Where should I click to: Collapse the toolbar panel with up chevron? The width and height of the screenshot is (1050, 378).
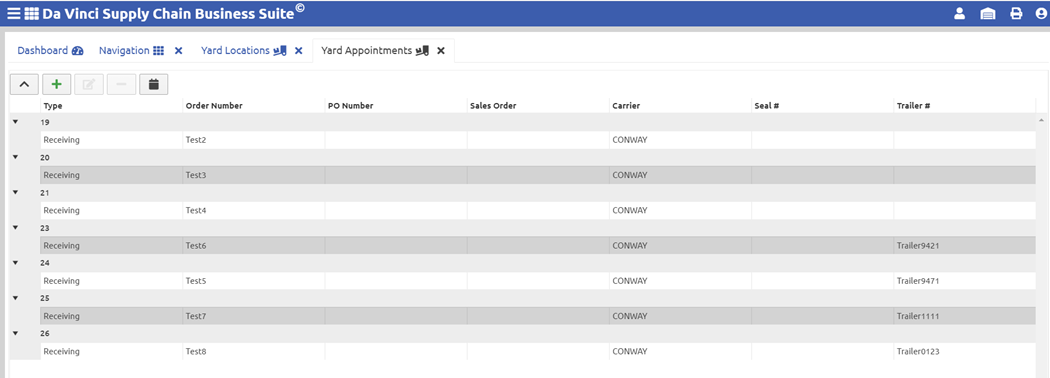[24, 84]
